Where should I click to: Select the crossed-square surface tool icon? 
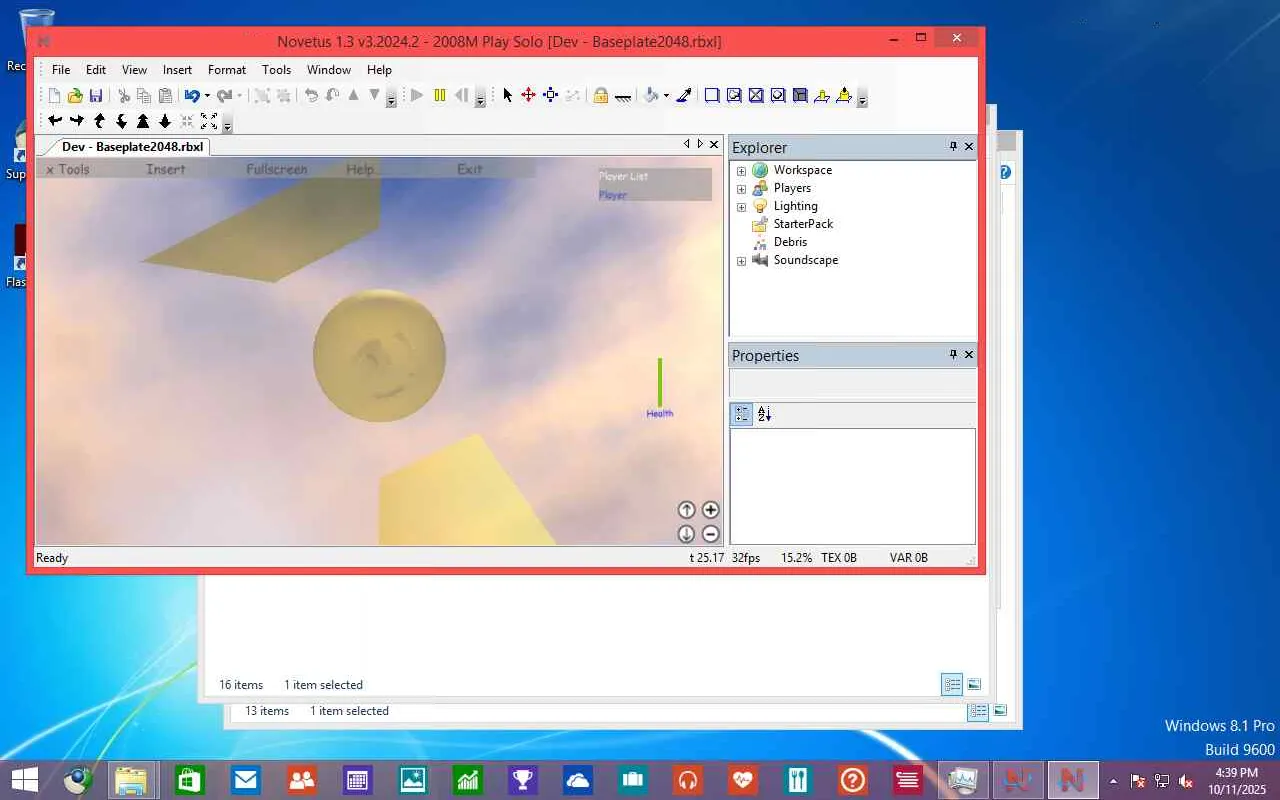pos(756,96)
